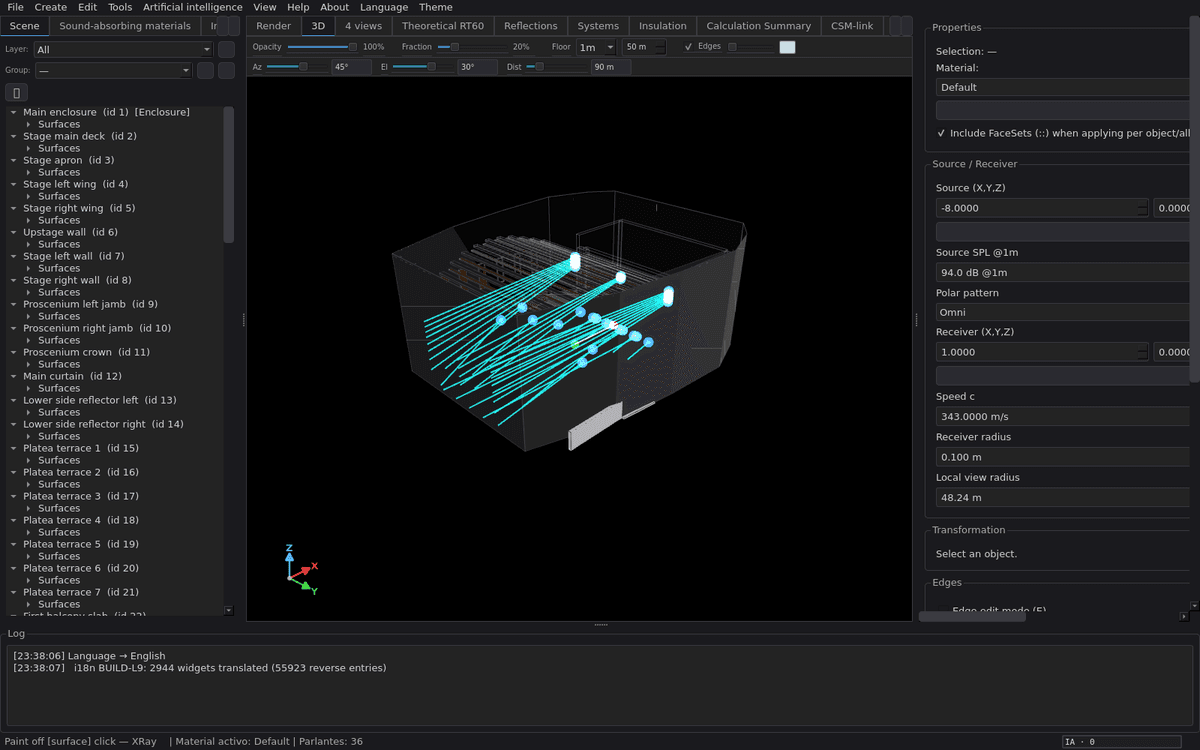Click the El elevation slider
Screen dimensions: 1200x750
pos(423,67)
